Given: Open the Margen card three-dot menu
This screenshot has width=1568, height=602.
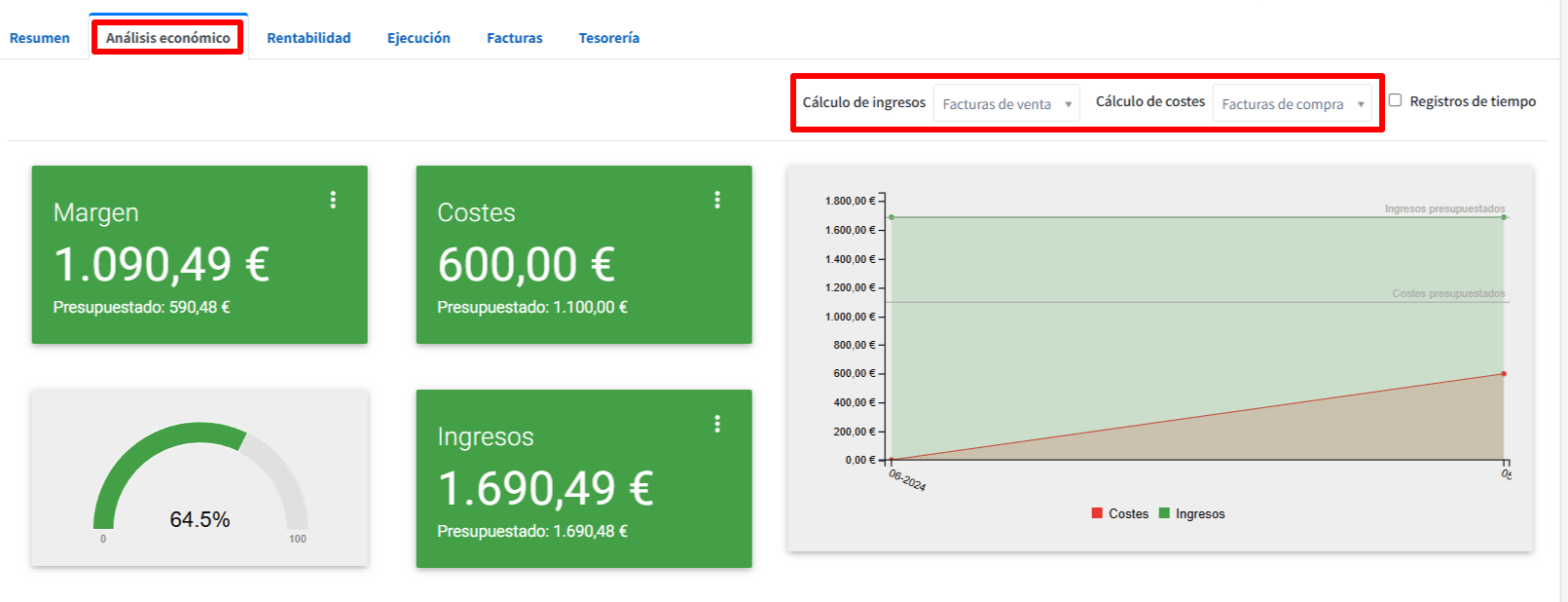Looking at the screenshot, I should click(333, 200).
